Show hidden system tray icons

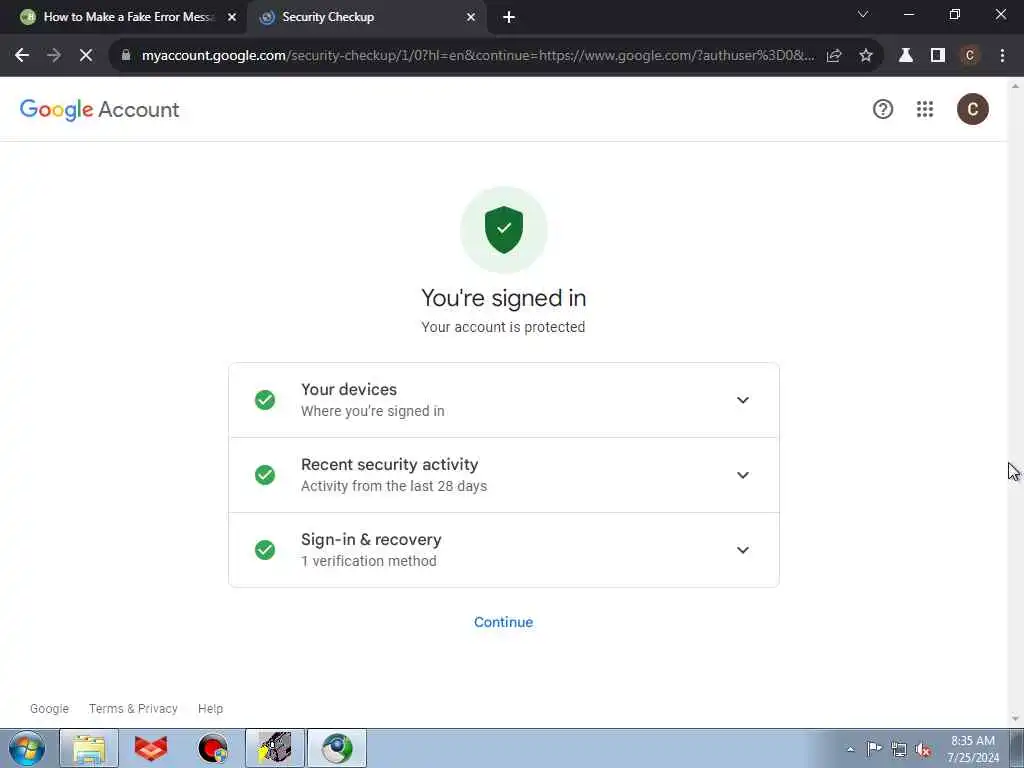850,749
